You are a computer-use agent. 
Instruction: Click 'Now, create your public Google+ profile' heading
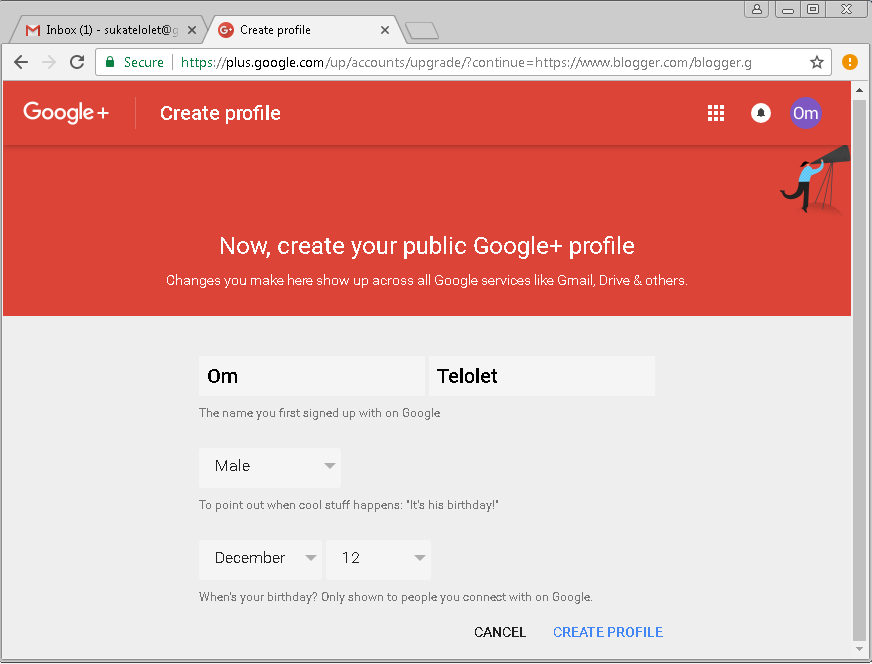(x=427, y=246)
